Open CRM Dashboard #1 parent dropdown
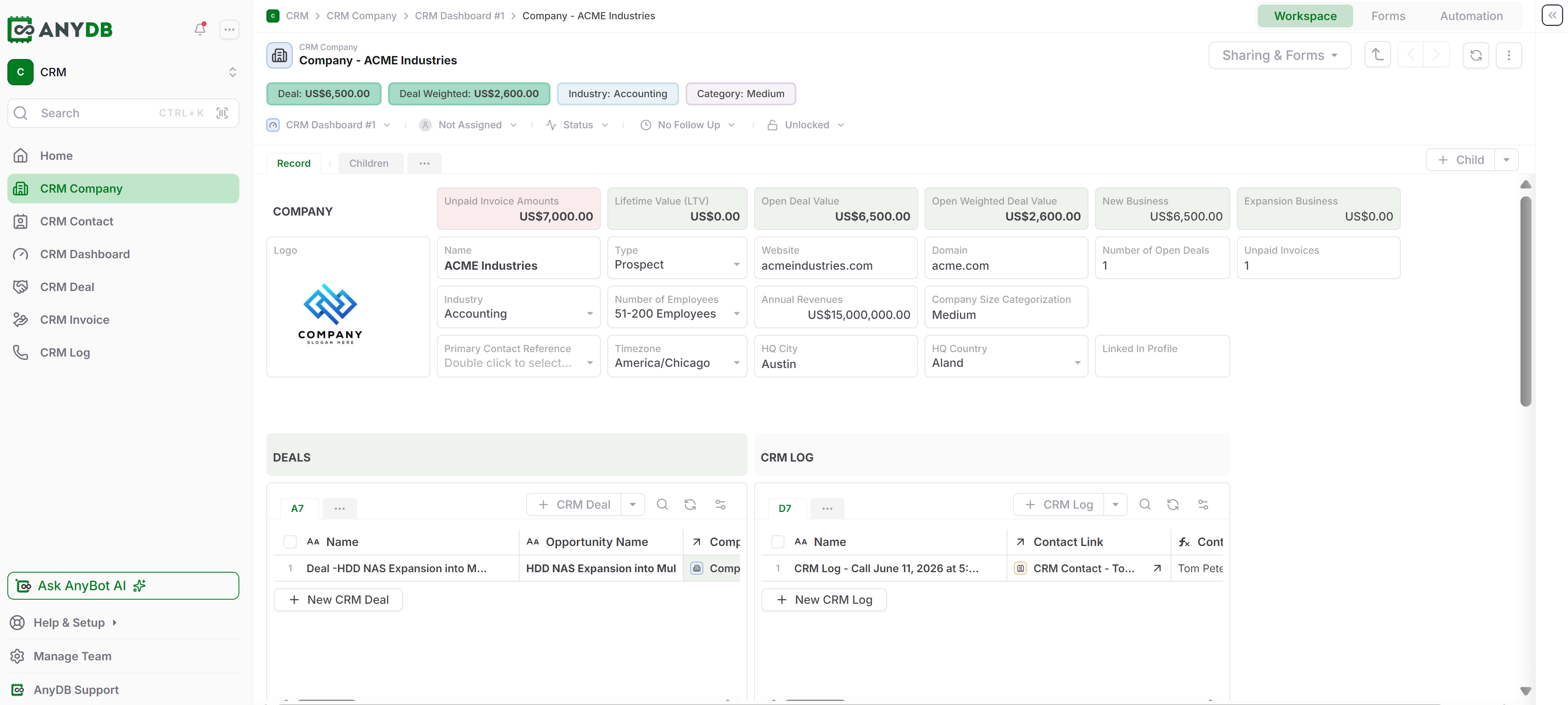 coord(330,125)
